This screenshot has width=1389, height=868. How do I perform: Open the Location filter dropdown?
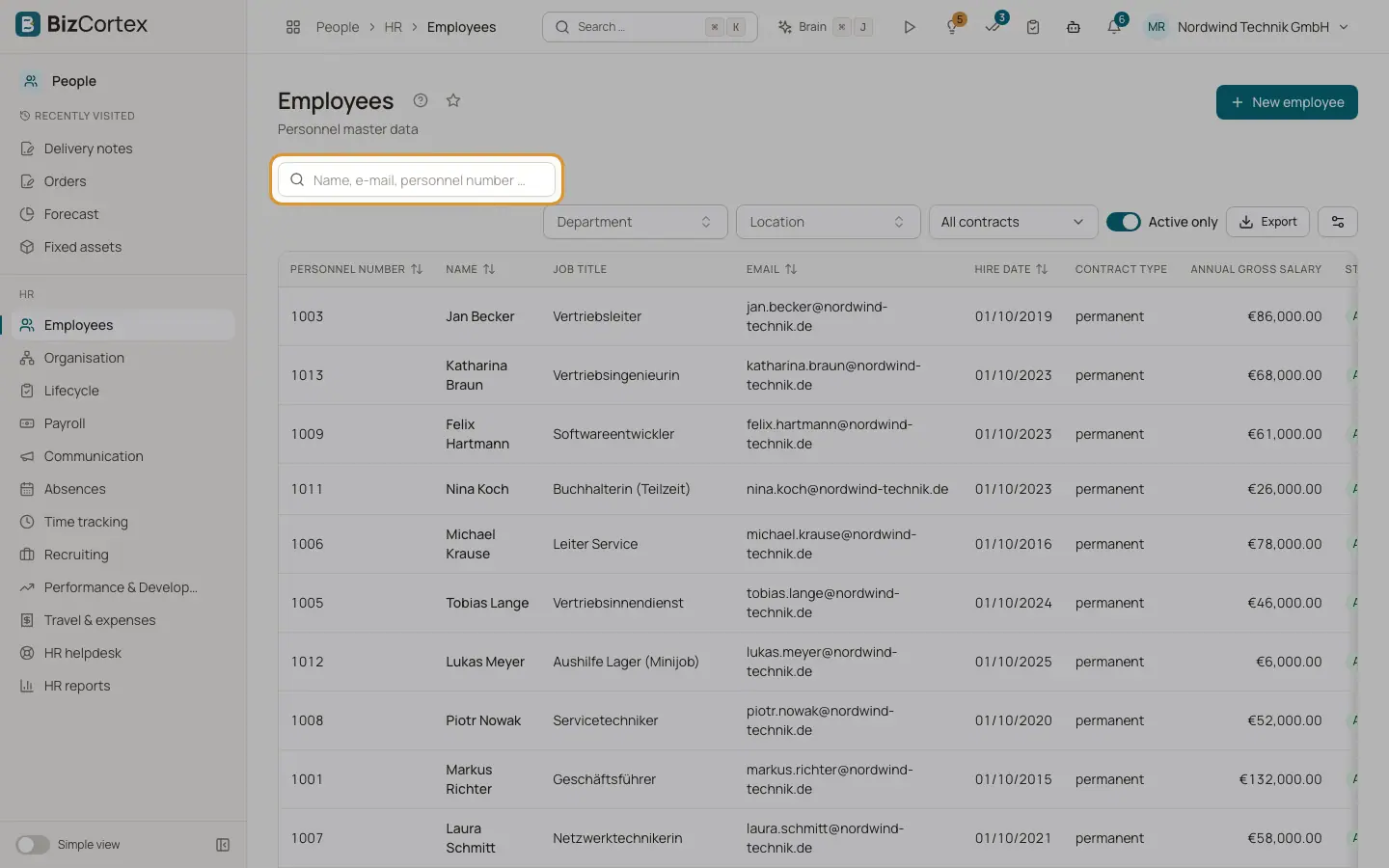tap(829, 222)
